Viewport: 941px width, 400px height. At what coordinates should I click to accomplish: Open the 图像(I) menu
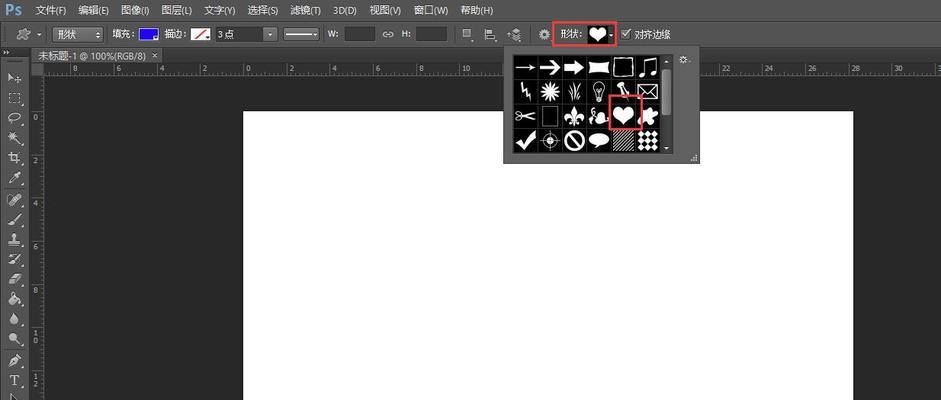(x=134, y=10)
